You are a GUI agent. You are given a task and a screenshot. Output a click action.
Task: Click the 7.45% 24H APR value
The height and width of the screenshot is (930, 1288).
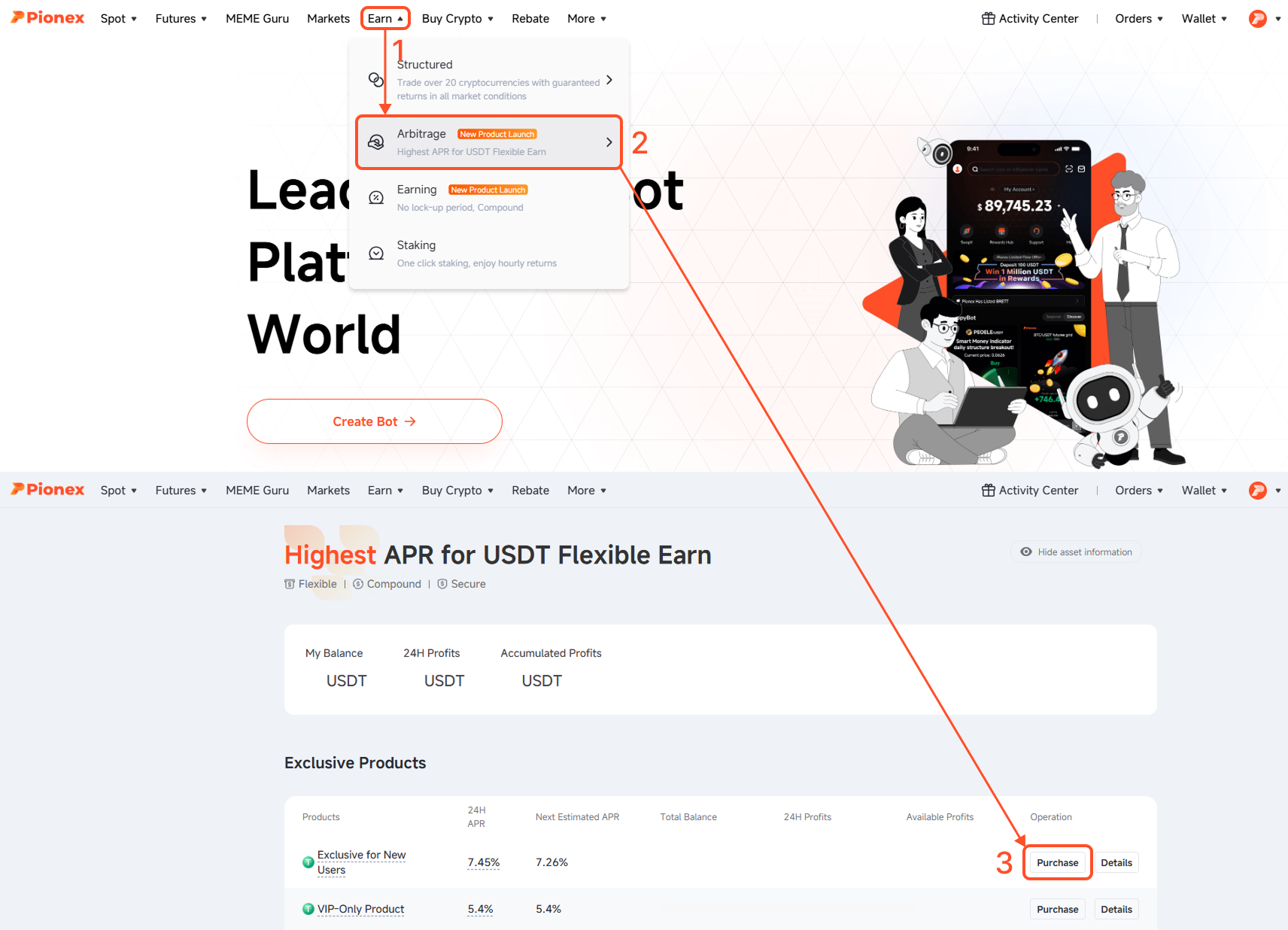[483, 862]
